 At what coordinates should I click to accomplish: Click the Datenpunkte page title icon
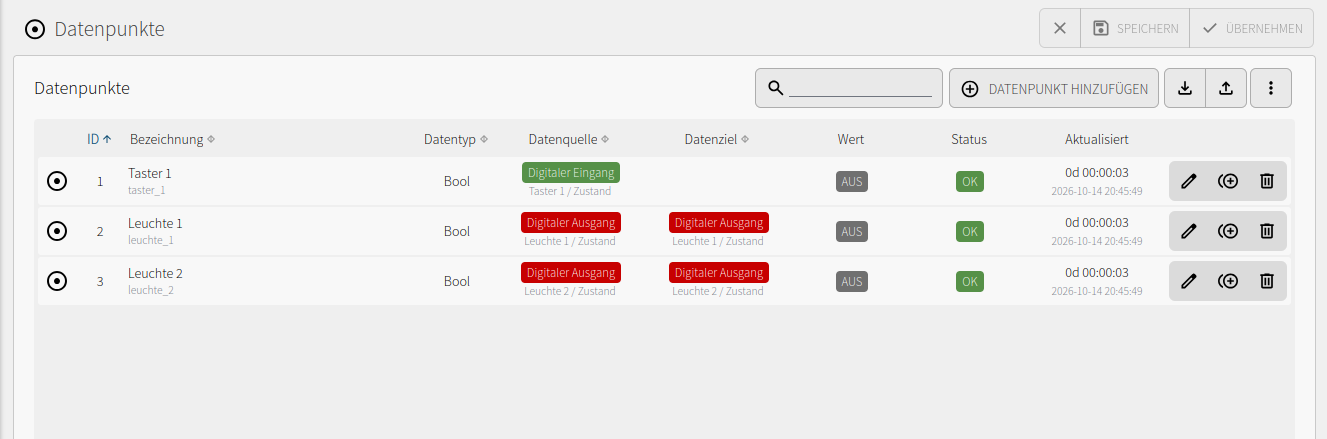click(x=35, y=30)
